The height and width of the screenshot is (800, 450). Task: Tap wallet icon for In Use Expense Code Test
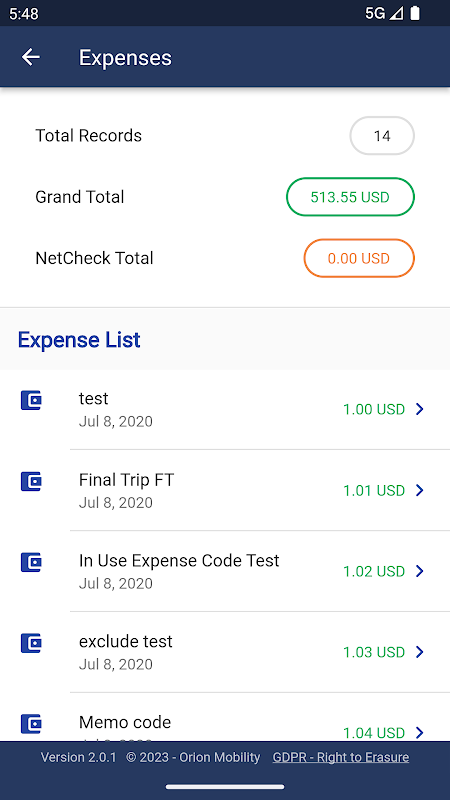tap(31, 562)
